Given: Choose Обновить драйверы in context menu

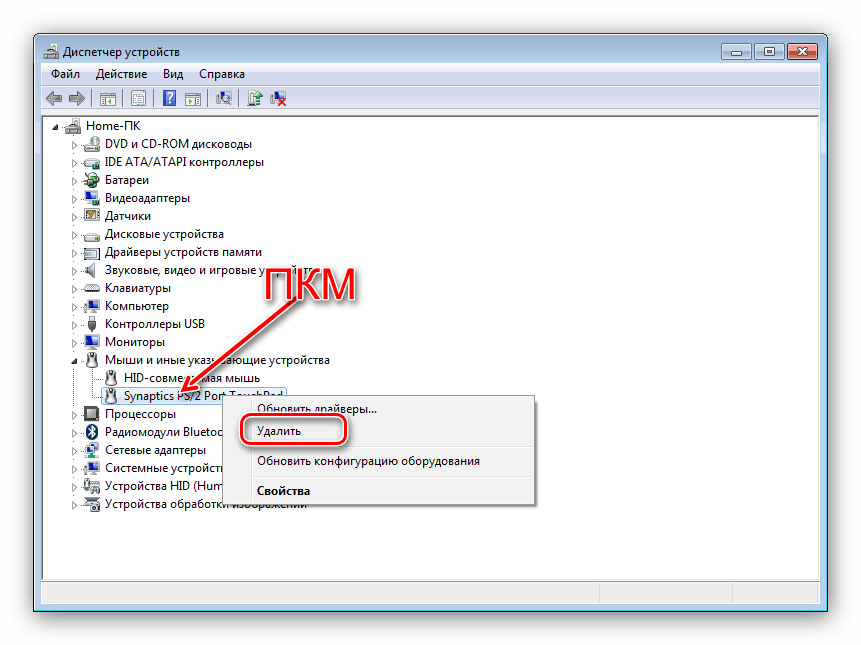Looking at the screenshot, I should click(x=317, y=409).
